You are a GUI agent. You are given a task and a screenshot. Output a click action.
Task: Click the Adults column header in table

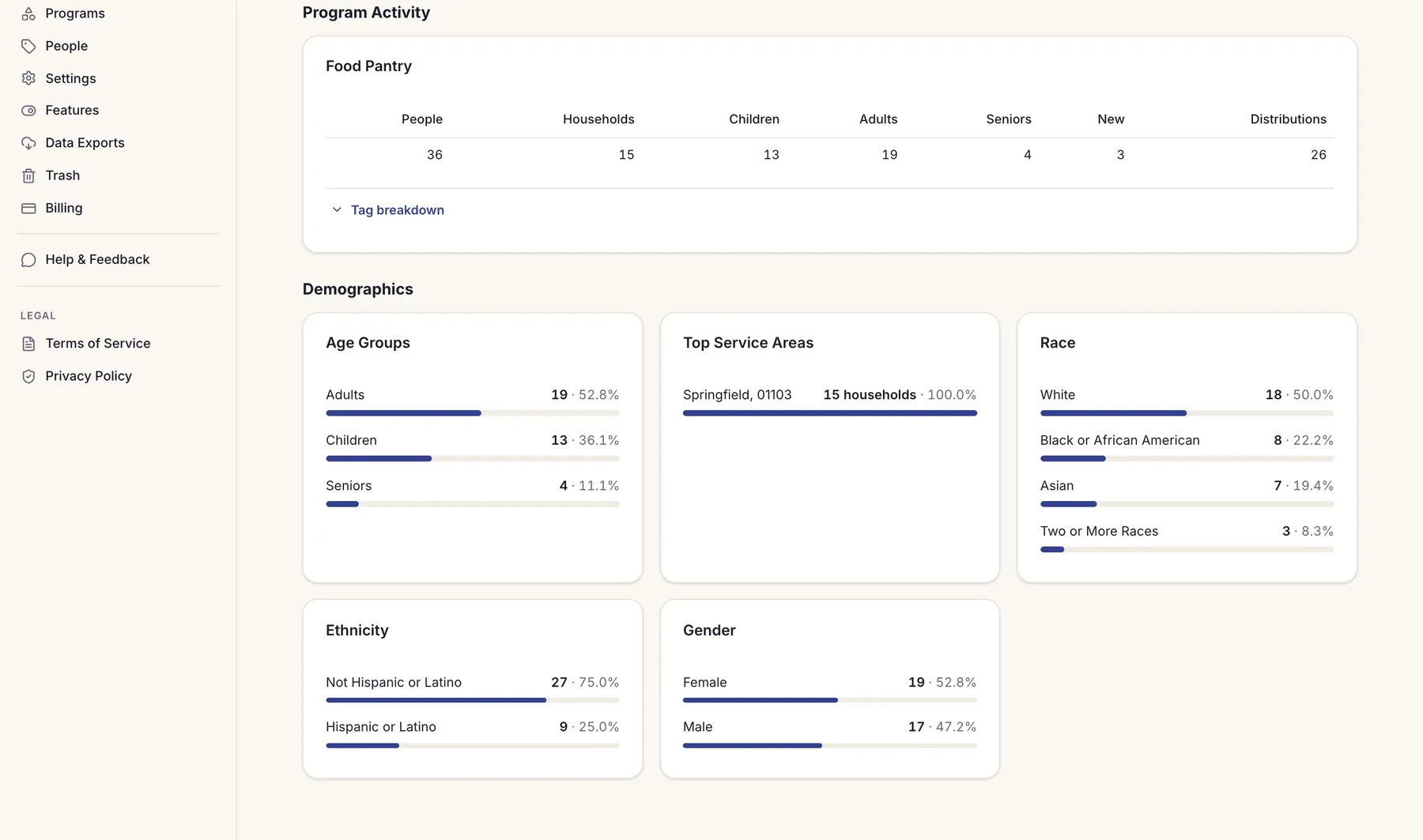click(x=878, y=119)
